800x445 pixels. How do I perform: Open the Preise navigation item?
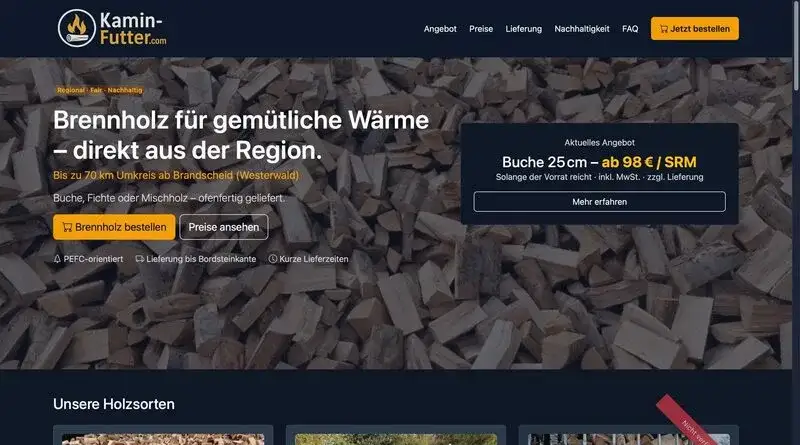point(481,29)
